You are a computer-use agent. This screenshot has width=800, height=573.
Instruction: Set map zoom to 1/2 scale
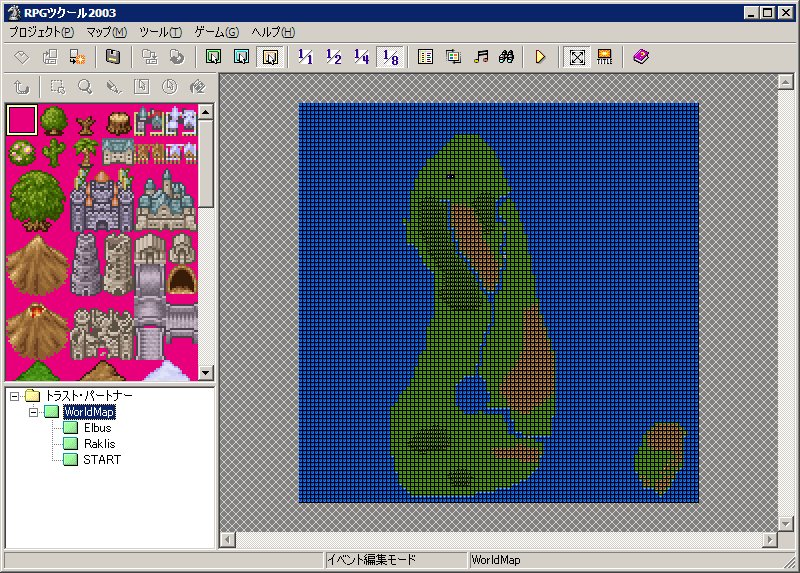[x=334, y=57]
